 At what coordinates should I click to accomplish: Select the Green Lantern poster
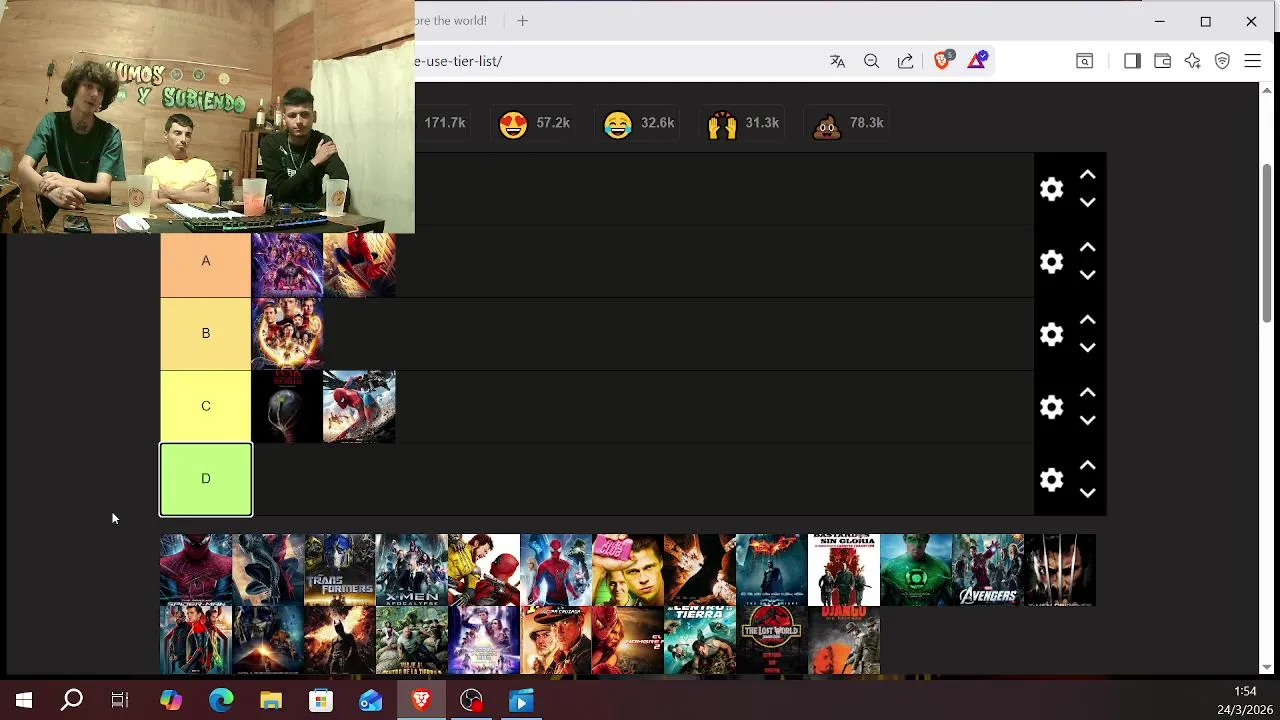pyautogui.click(x=916, y=570)
